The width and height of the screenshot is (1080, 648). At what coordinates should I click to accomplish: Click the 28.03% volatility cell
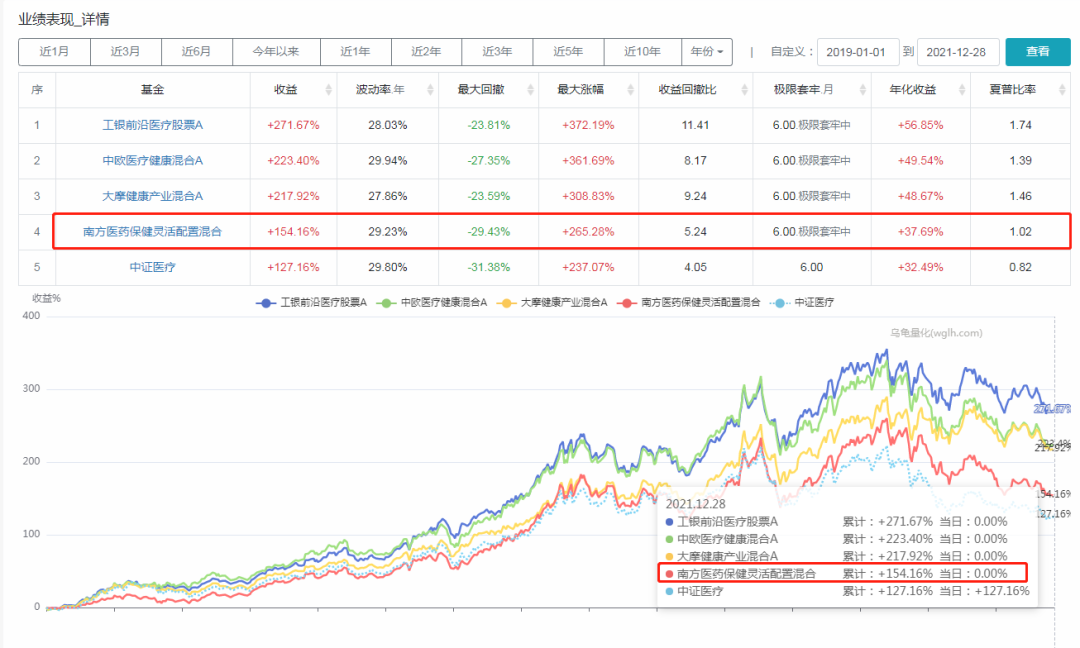(388, 125)
